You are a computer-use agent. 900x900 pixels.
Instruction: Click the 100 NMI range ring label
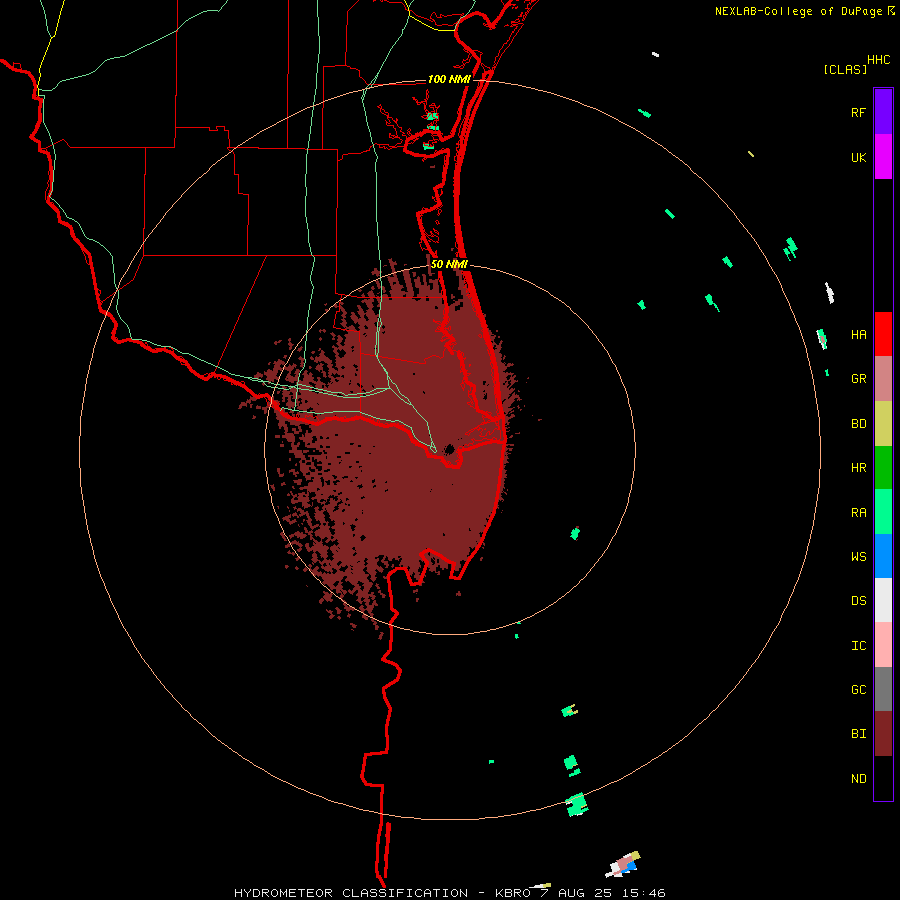click(x=449, y=79)
